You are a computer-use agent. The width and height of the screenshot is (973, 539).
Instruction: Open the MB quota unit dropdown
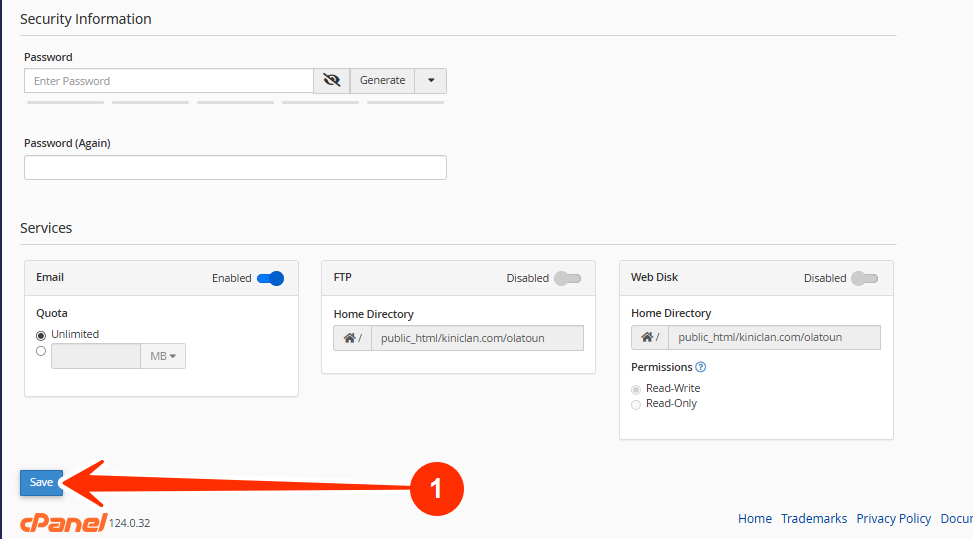pyautogui.click(x=163, y=356)
